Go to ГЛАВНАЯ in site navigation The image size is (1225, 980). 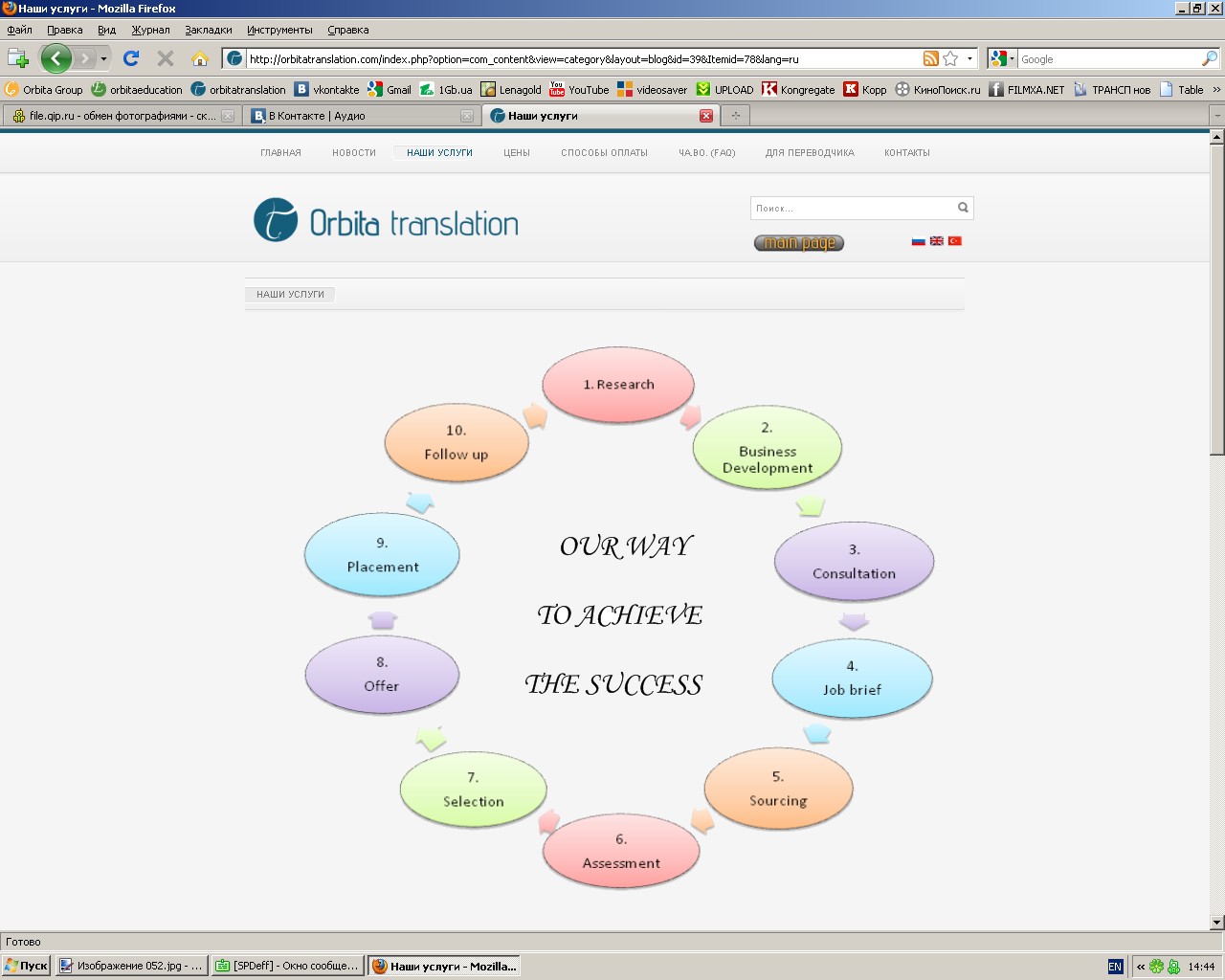click(x=280, y=153)
